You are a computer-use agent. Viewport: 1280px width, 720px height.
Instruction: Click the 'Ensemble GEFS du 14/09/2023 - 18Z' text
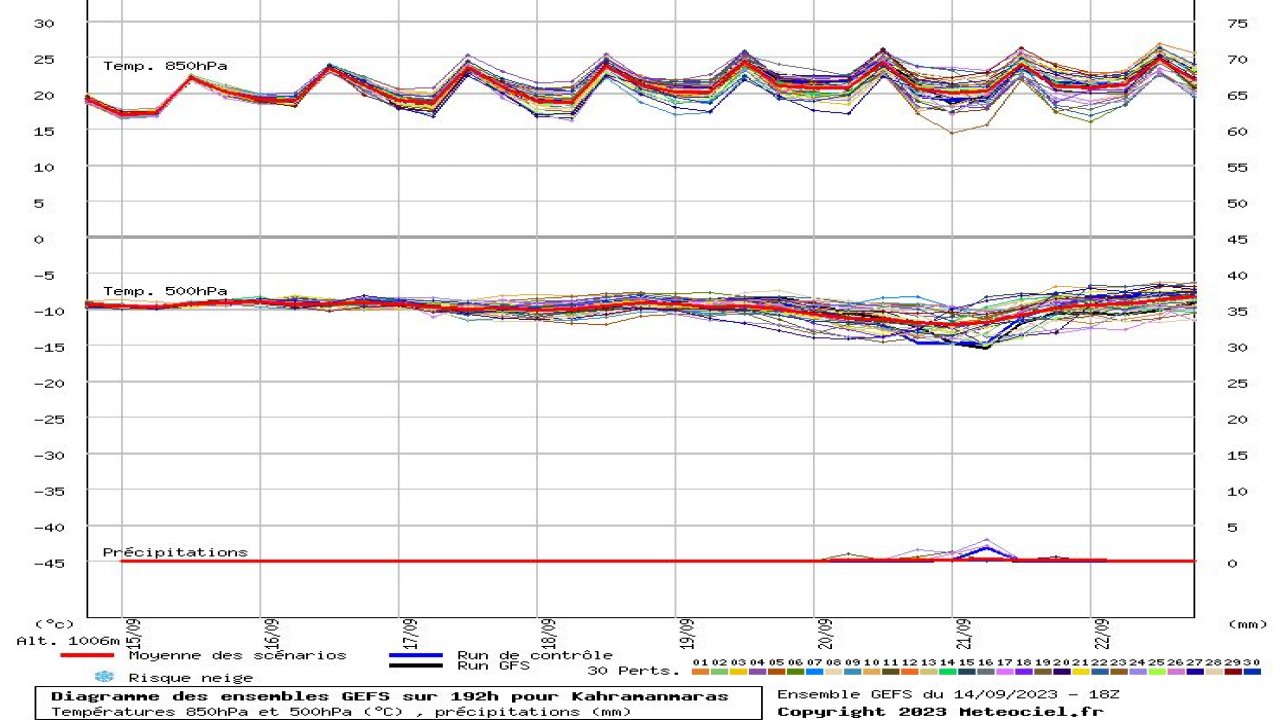946,695
